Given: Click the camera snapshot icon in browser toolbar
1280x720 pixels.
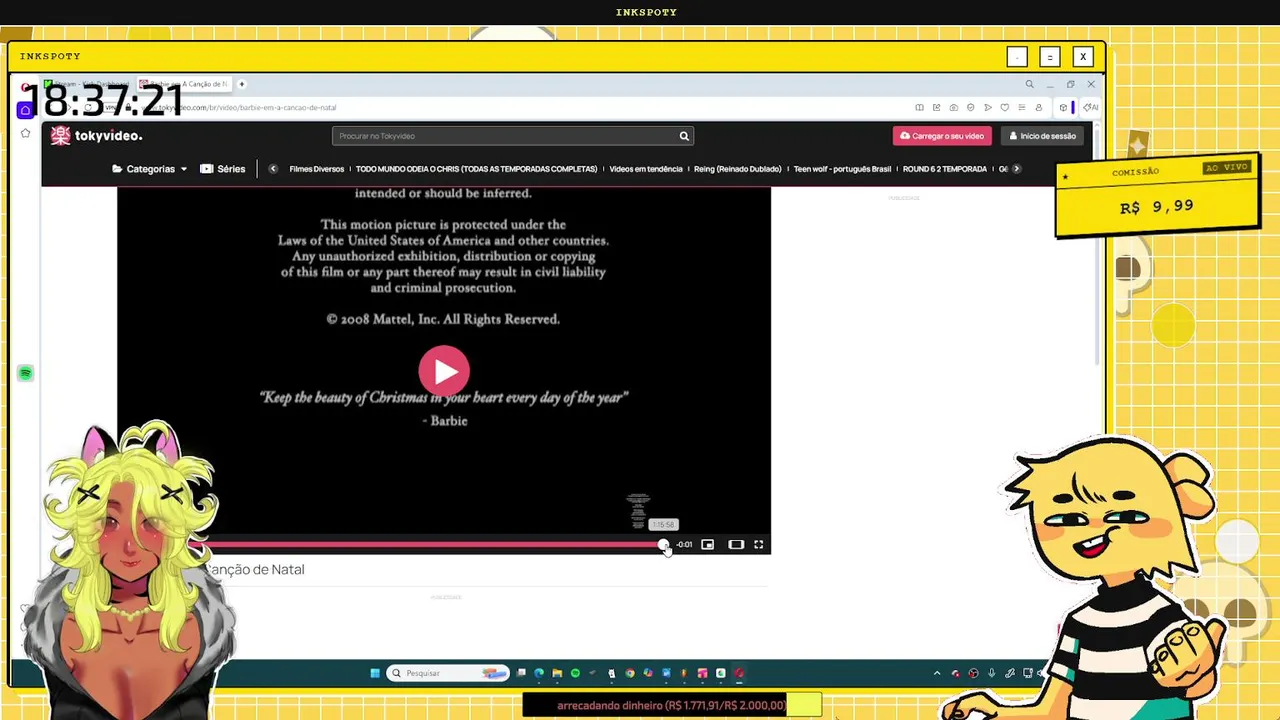Looking at the screenshot, I should [953, 107].
